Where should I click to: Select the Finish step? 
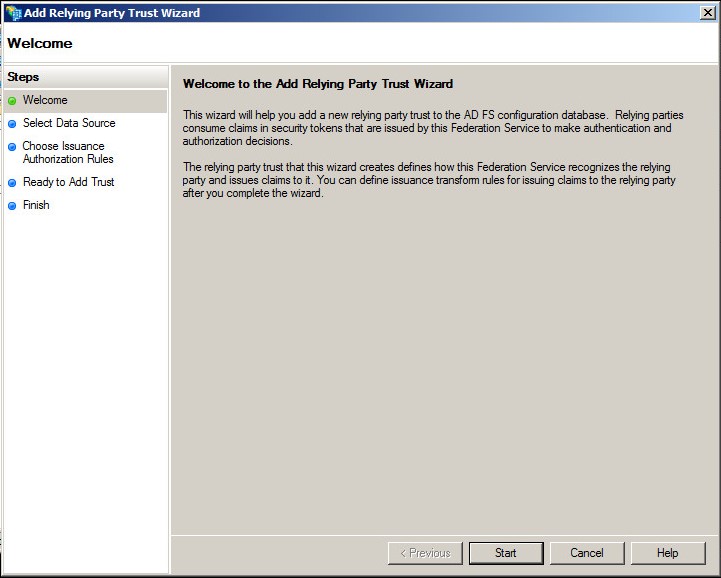point(36,205)
